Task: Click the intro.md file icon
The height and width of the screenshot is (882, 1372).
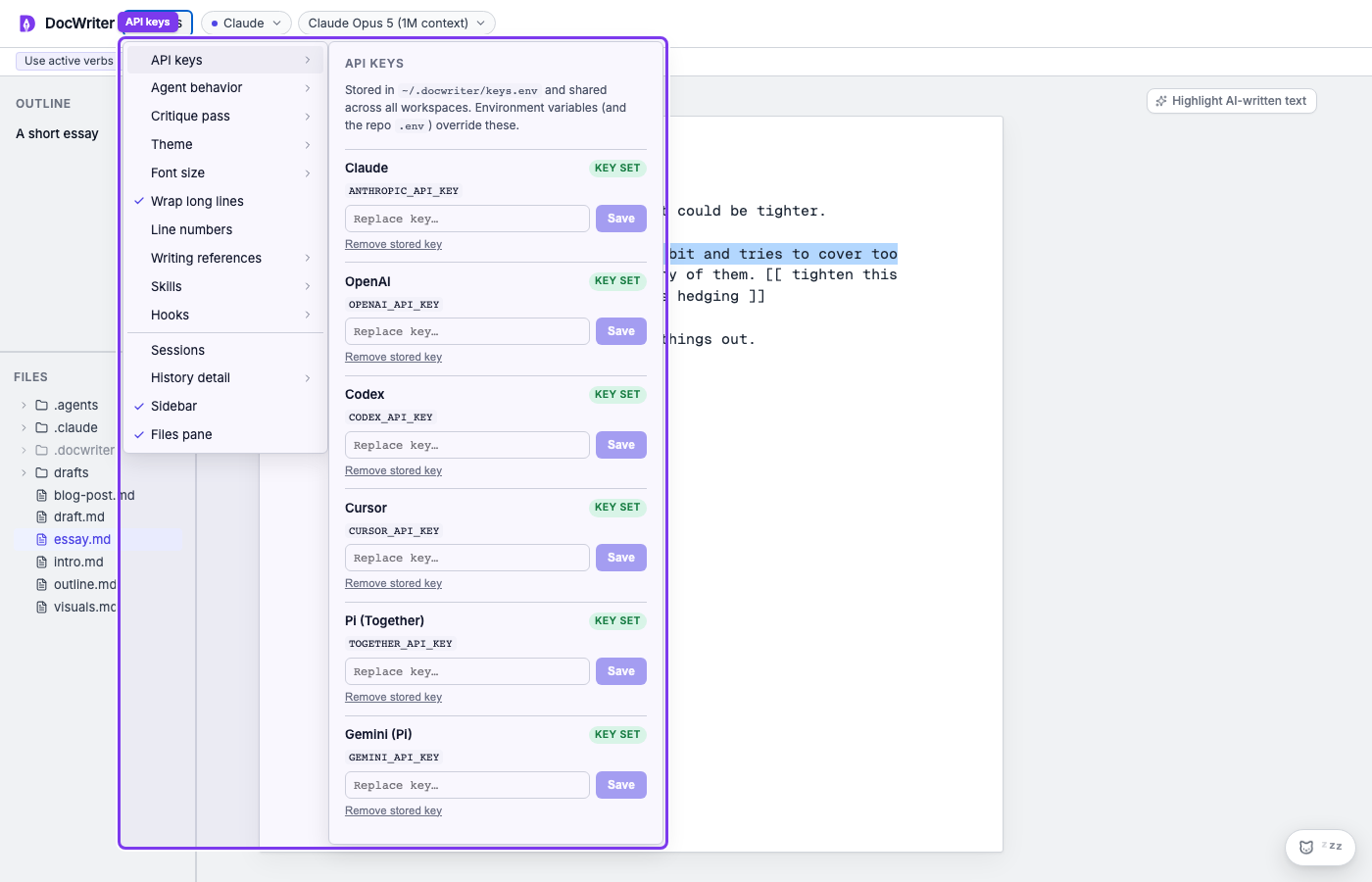Action: [x=42, y=562]
